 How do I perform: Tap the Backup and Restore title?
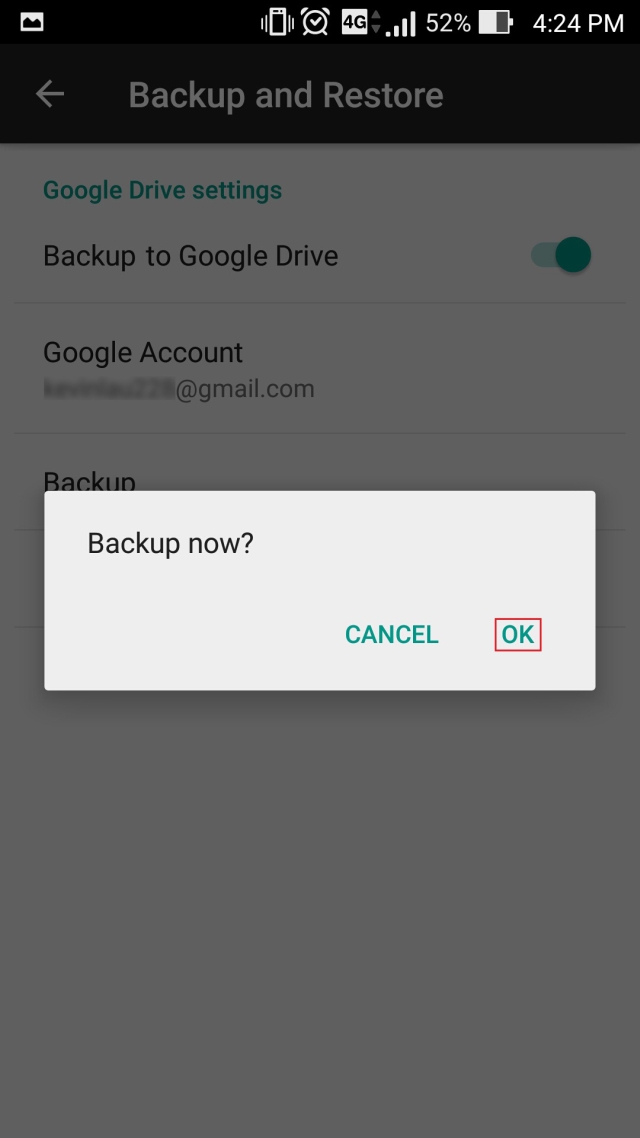pyautogui.click(x=286, y=95)
